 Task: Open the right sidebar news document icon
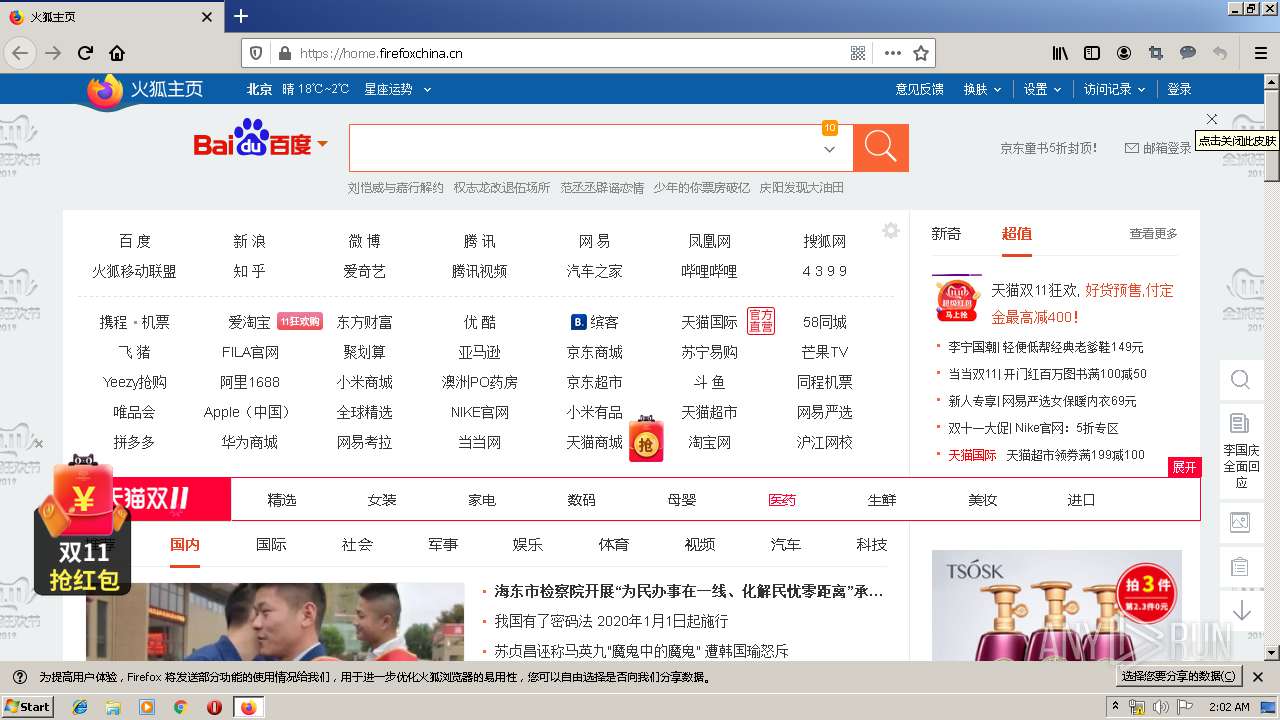coord(1240,423)
